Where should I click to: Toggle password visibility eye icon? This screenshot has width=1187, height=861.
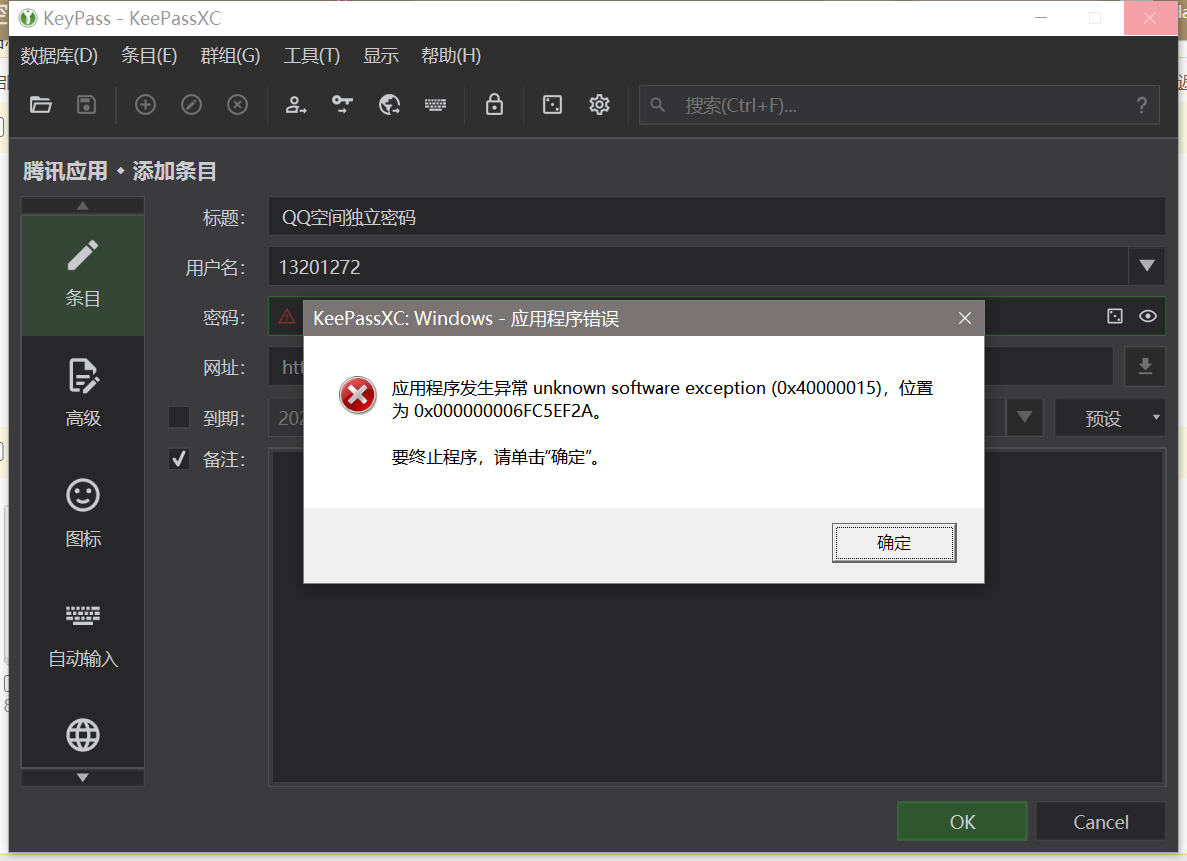1148,316
